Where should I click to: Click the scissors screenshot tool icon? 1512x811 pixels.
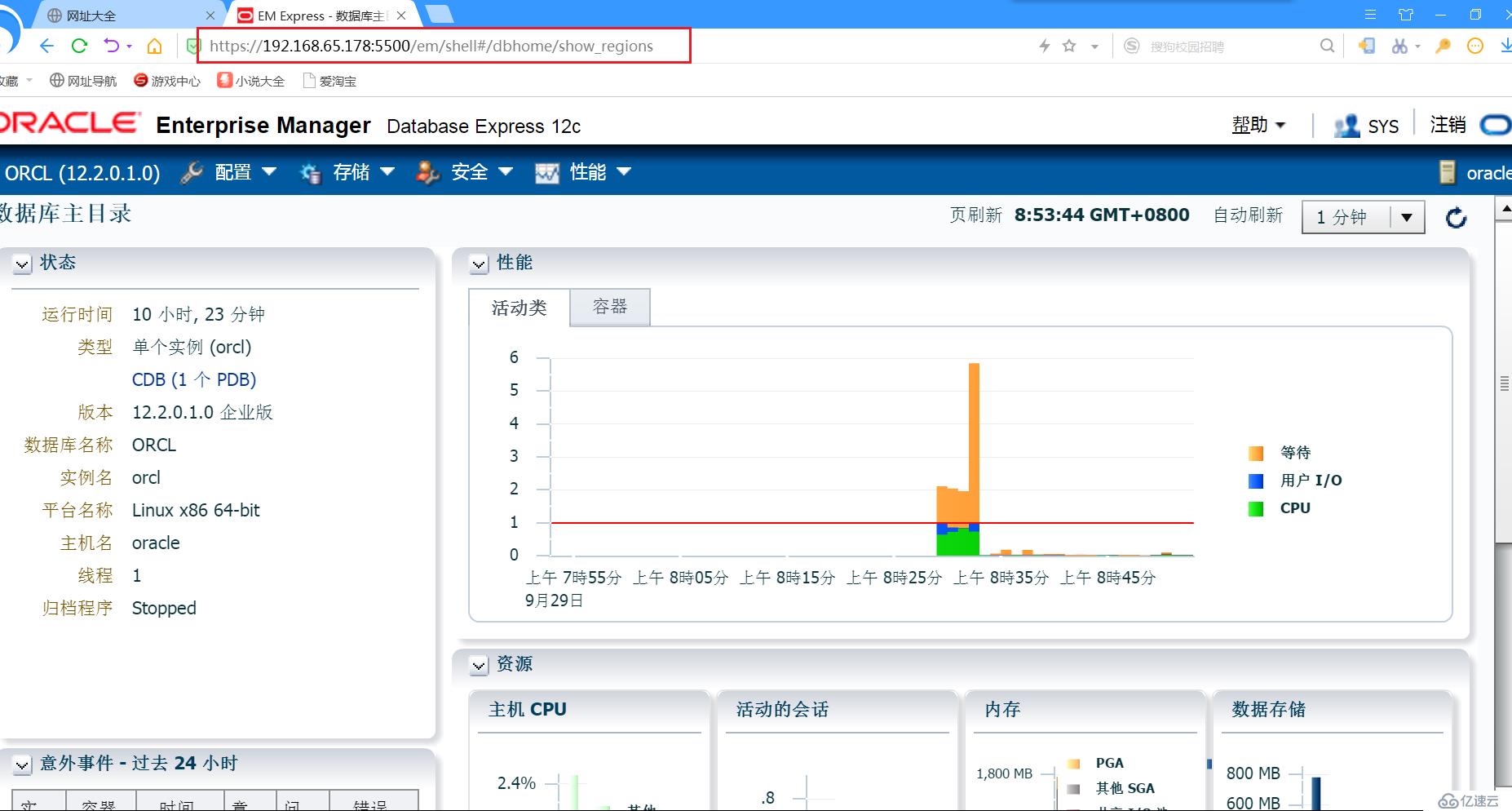1399,46
